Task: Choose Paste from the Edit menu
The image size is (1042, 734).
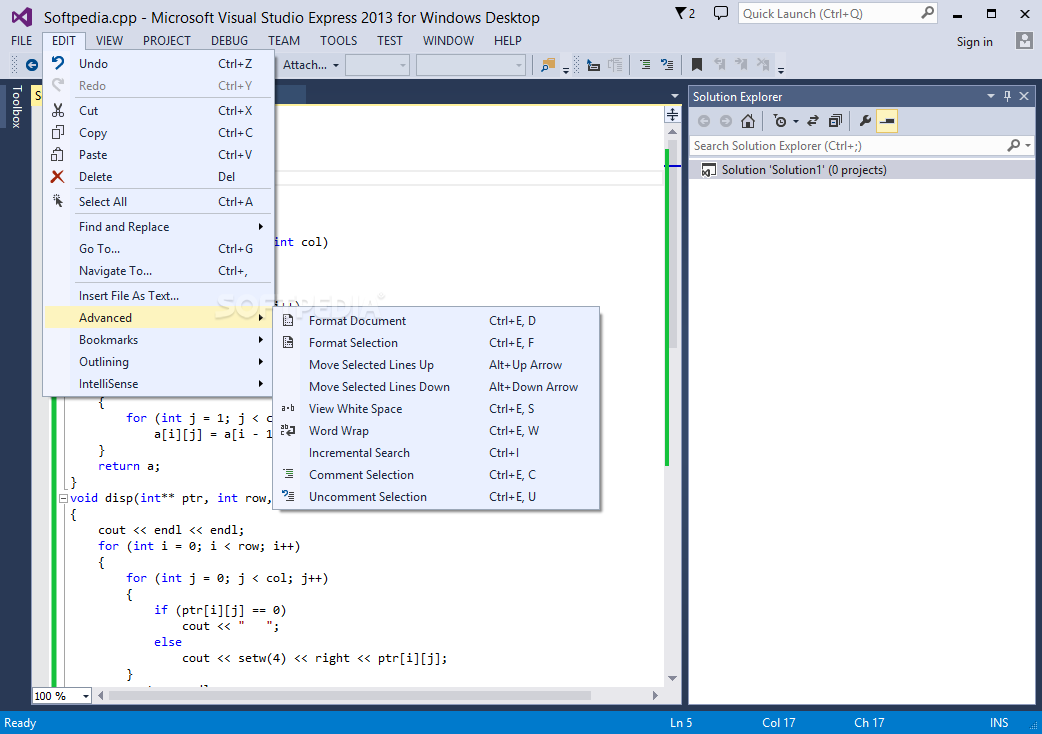Action: (x=159, y=155)
